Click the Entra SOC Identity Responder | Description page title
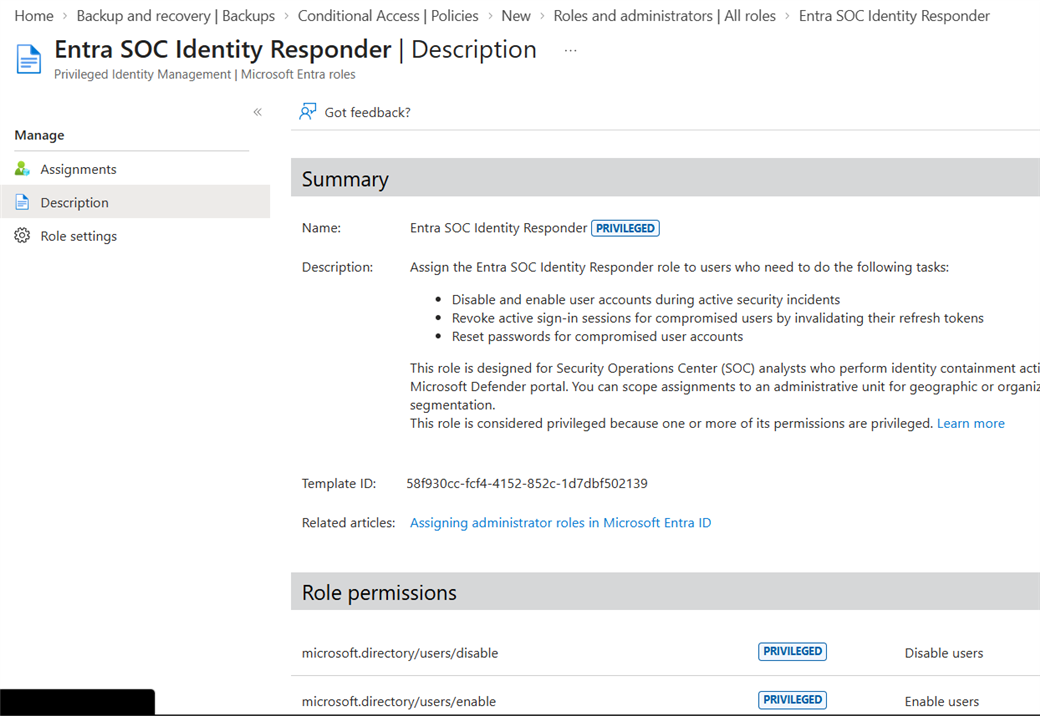This screenshot has width=1040, height=716. click(x=295, y=50)
